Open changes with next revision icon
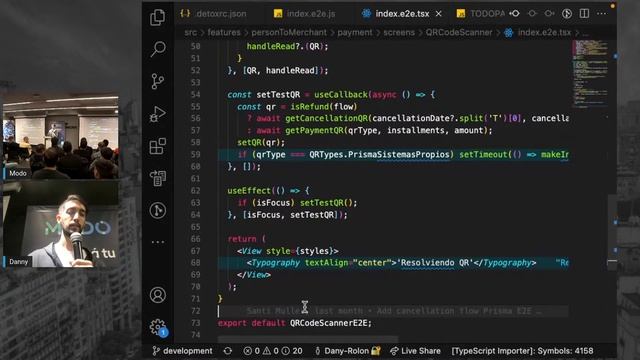640x360 pixels. [549, 13]
